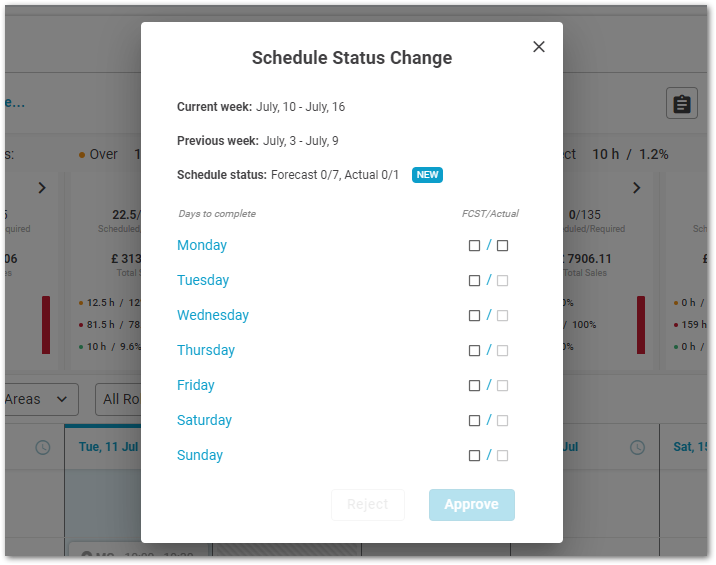Open the All Roles dropdown
The width and height of the screenshot is (716, 565).
[119, 399]
